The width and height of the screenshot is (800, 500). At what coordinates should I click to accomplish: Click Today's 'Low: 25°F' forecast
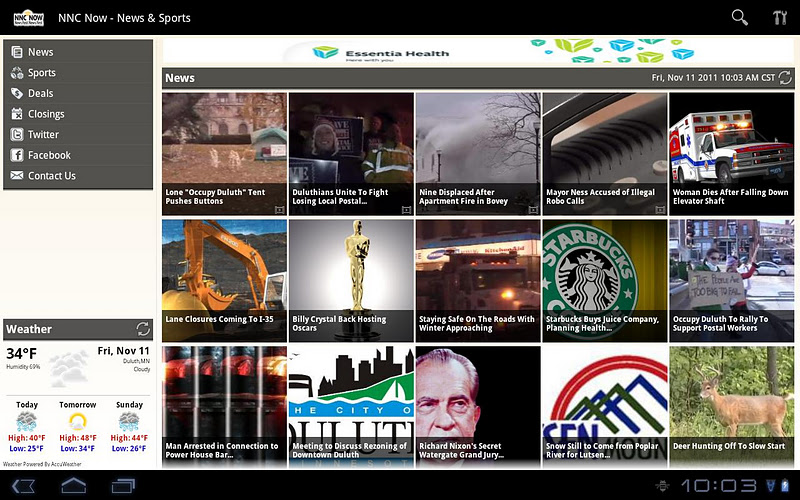click(27, 448)
